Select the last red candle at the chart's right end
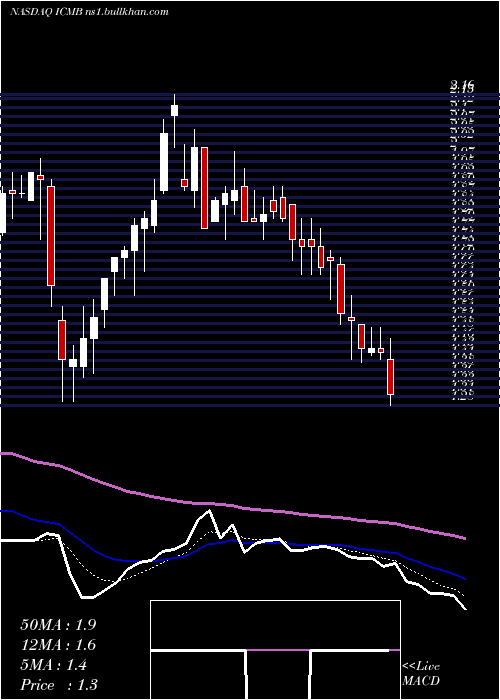500x700 pixels. [391, 377]
